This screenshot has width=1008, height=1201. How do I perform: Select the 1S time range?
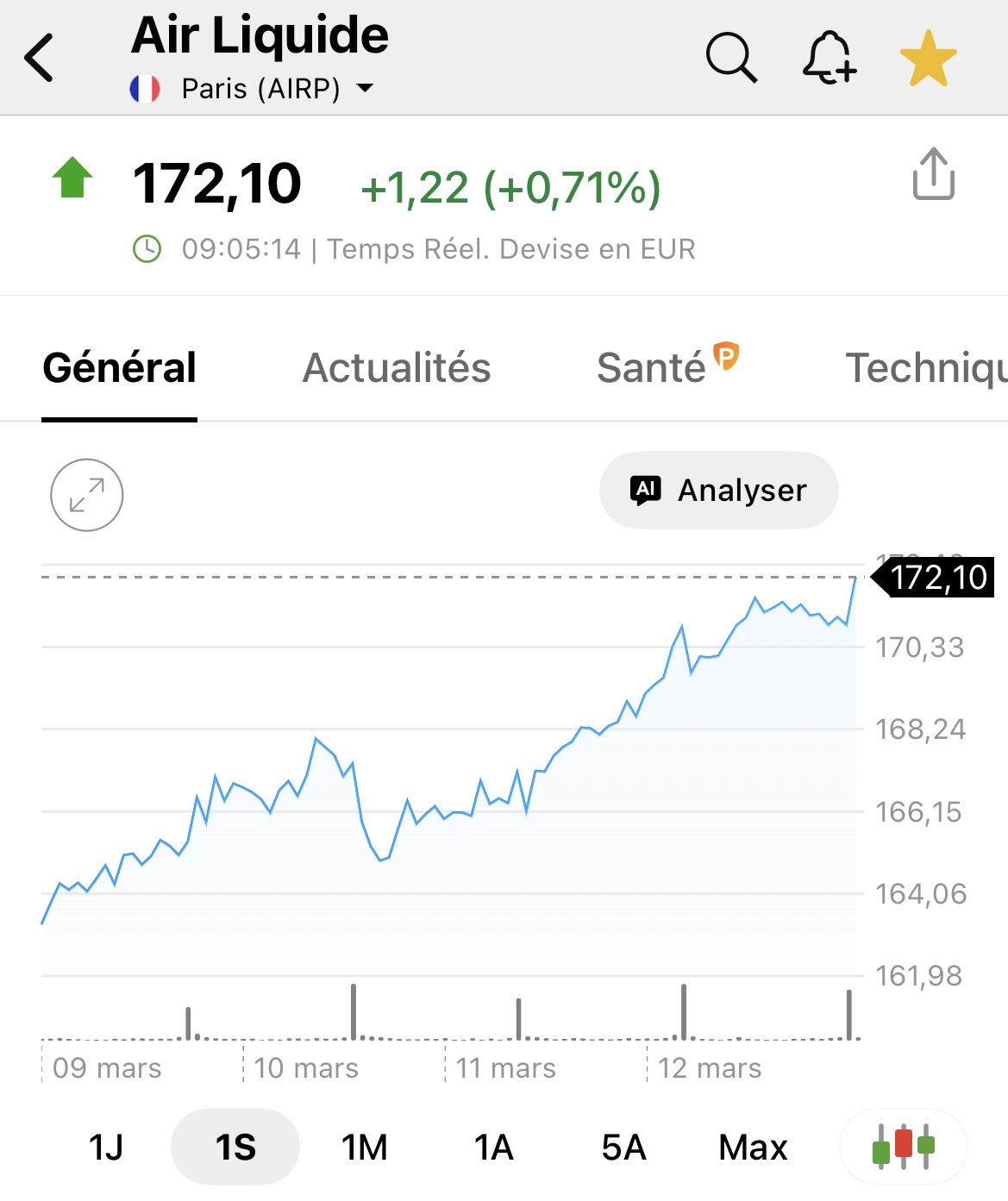(235, 1148)
